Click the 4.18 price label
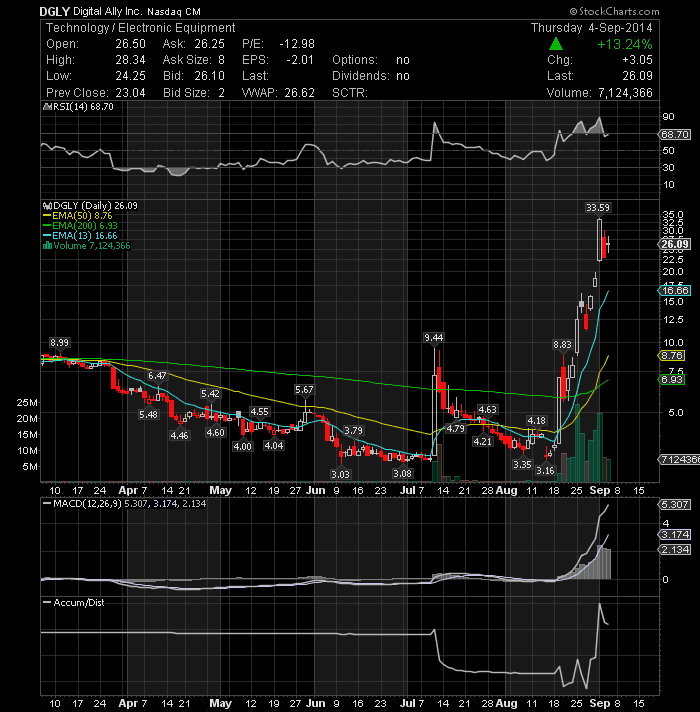Screen dimensions: 700x712 pyautogui.click(x=536, y=420)
